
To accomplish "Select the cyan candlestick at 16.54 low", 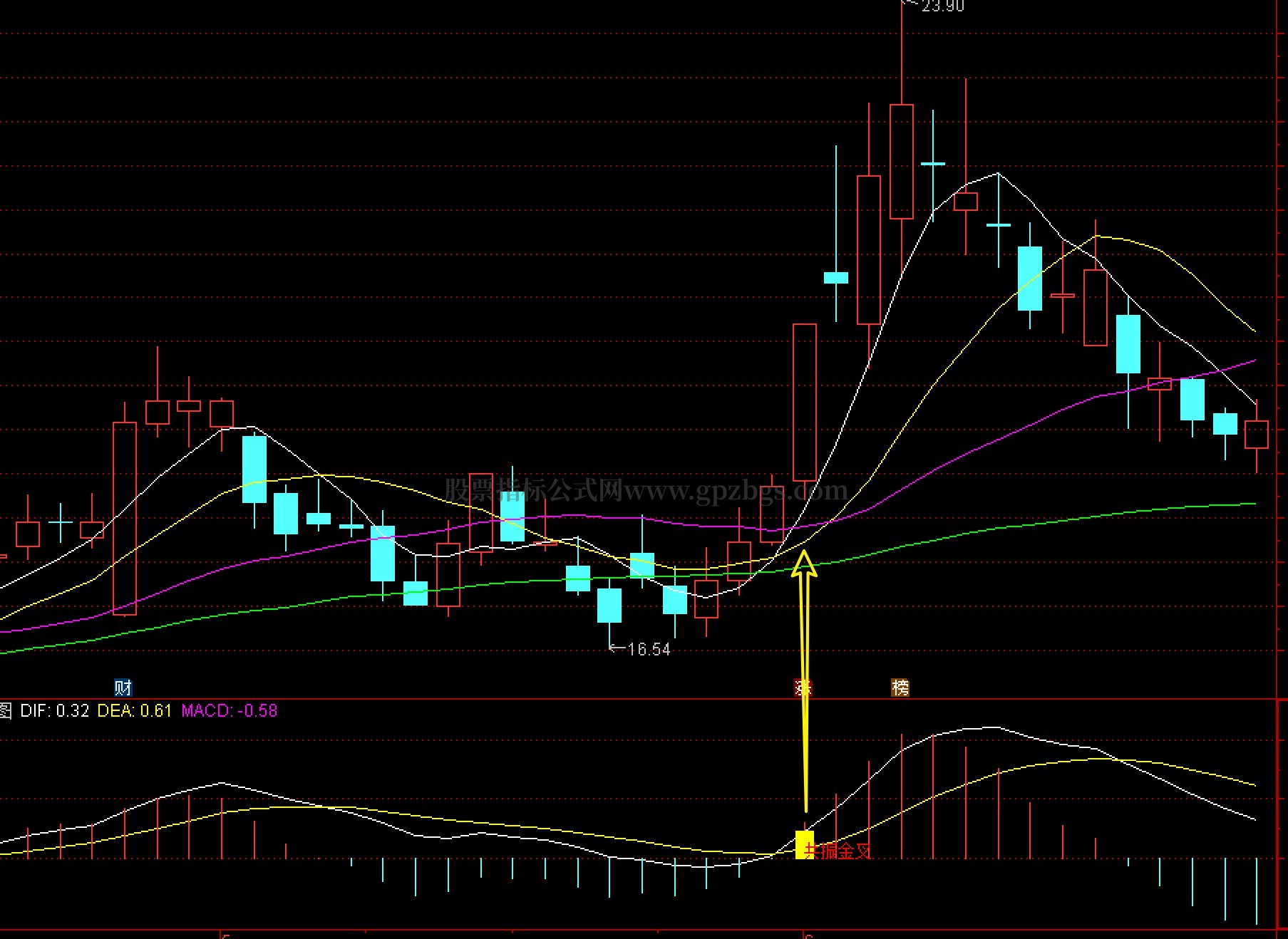I will pyautogui.click(x=609, y=606).
